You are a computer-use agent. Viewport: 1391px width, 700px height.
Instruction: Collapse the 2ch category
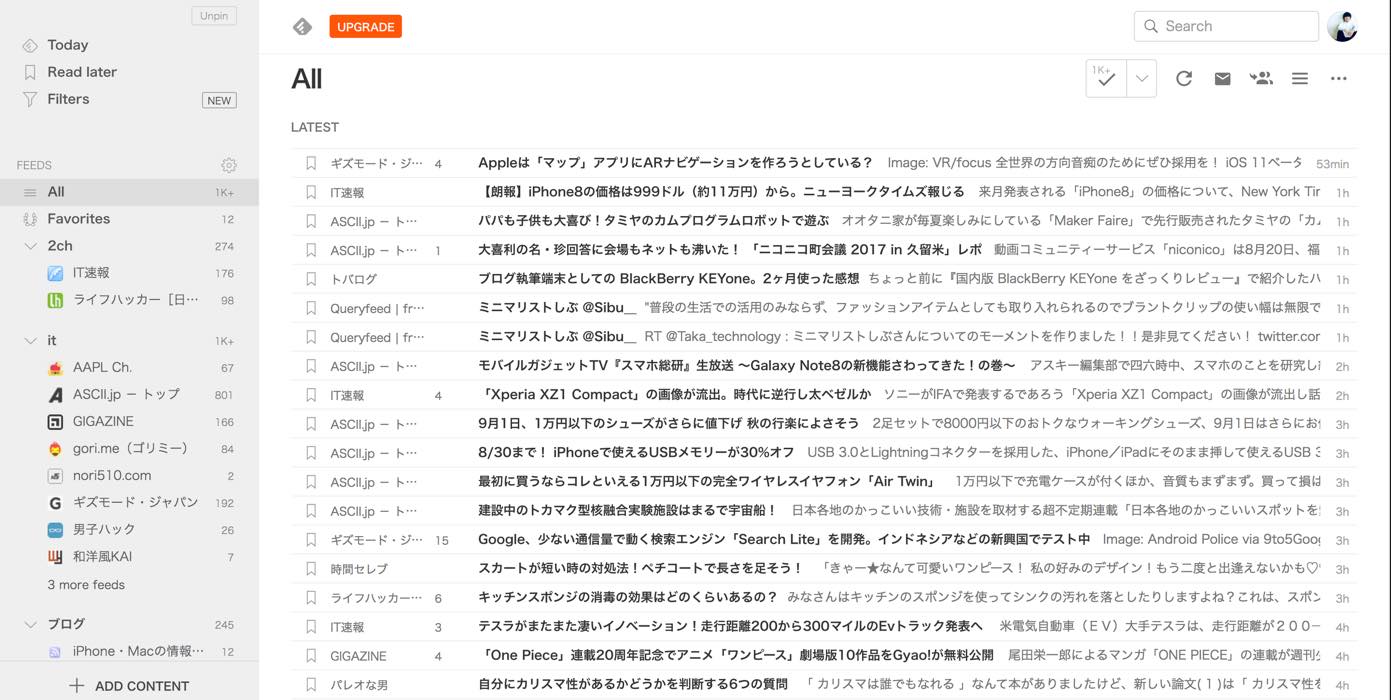point(30,246)
